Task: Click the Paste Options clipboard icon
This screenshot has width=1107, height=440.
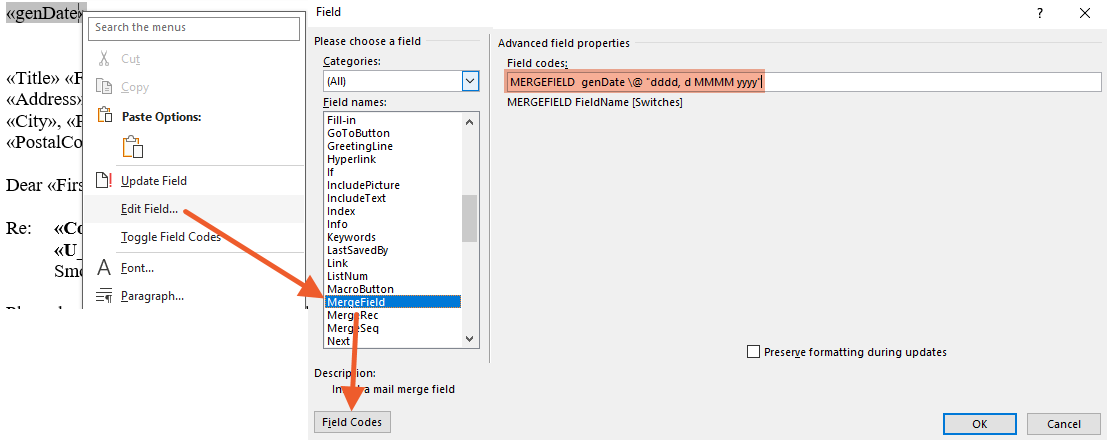Action: (132, 146)
